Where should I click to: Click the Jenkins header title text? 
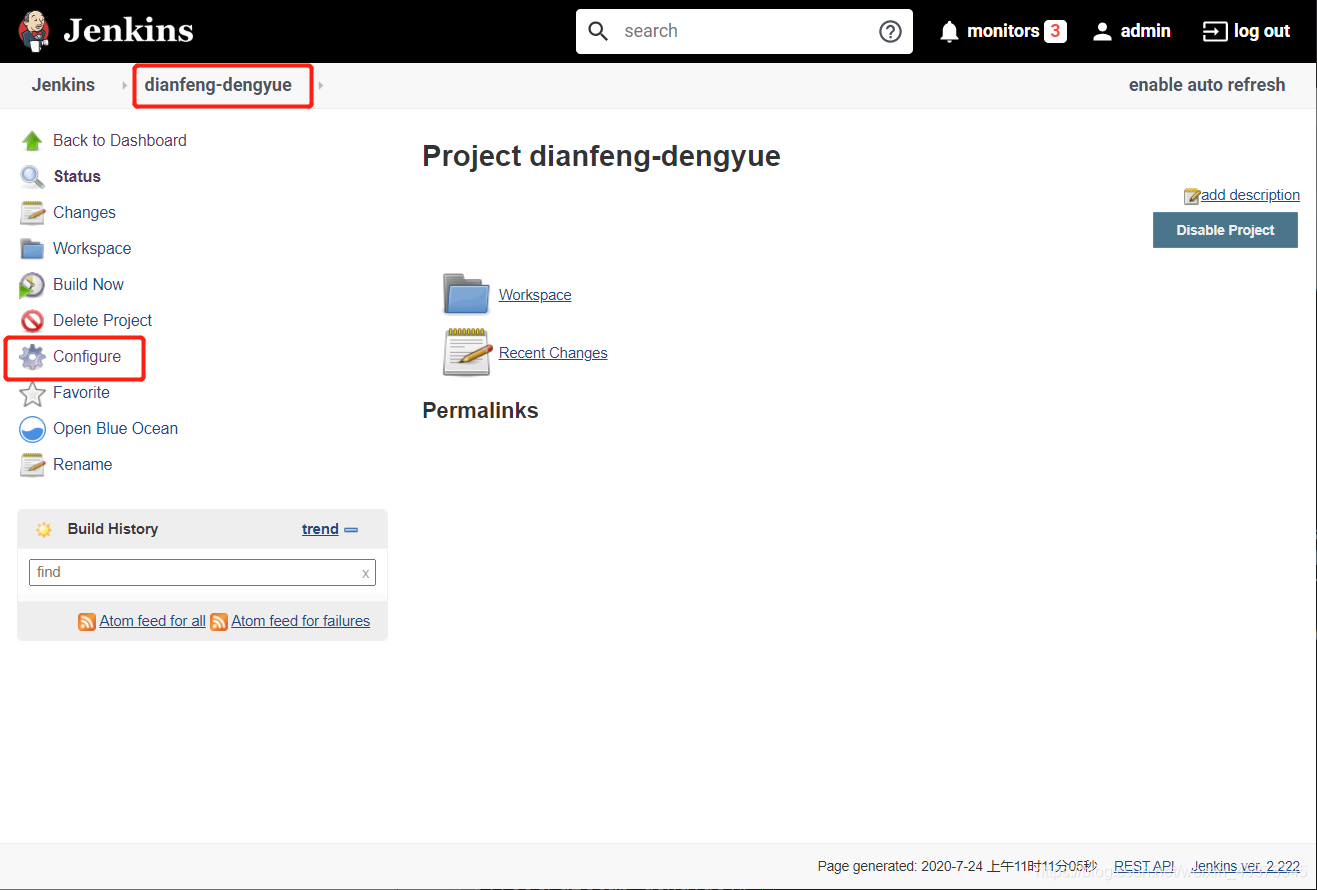[128, 31]
